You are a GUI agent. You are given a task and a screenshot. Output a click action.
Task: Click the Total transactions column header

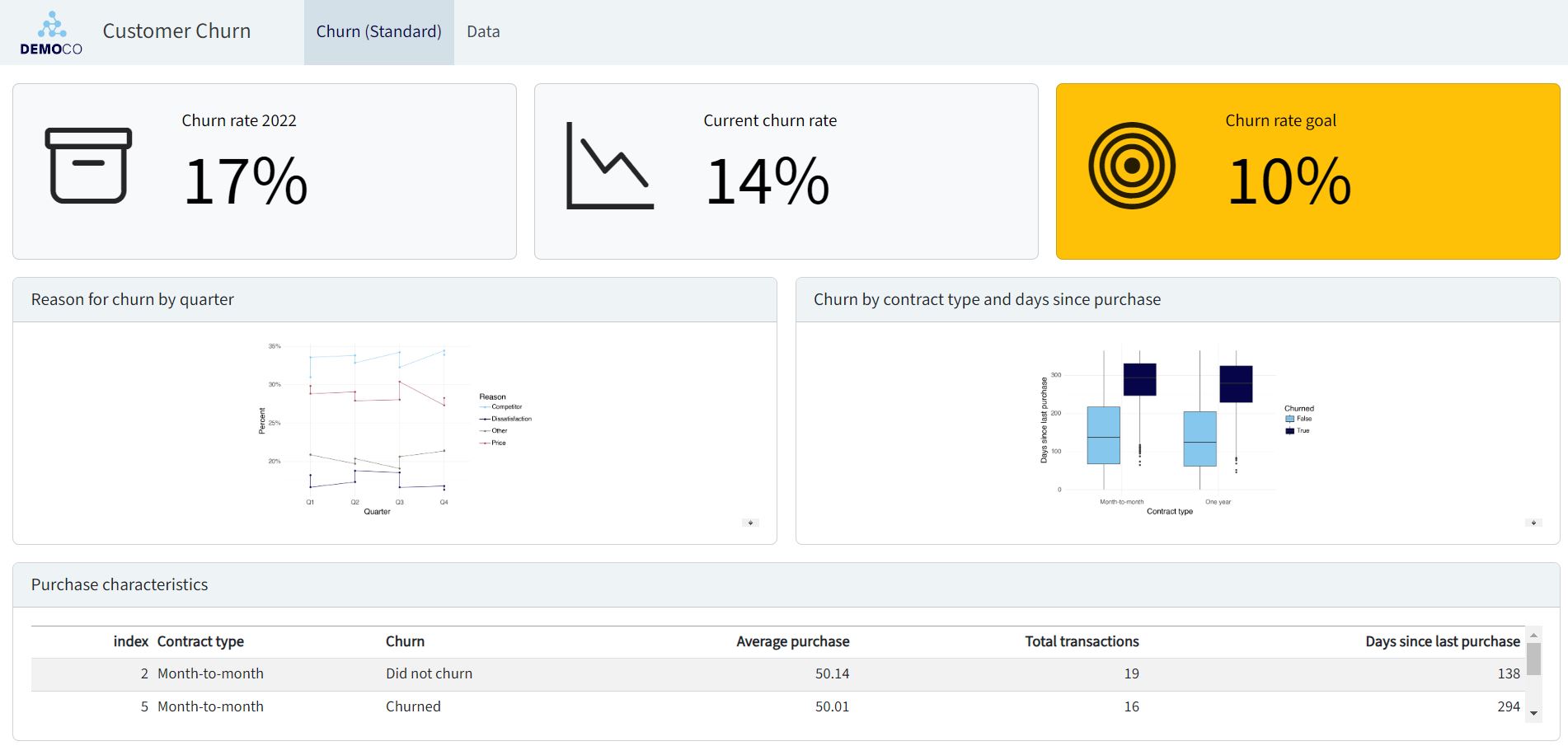1082,641
